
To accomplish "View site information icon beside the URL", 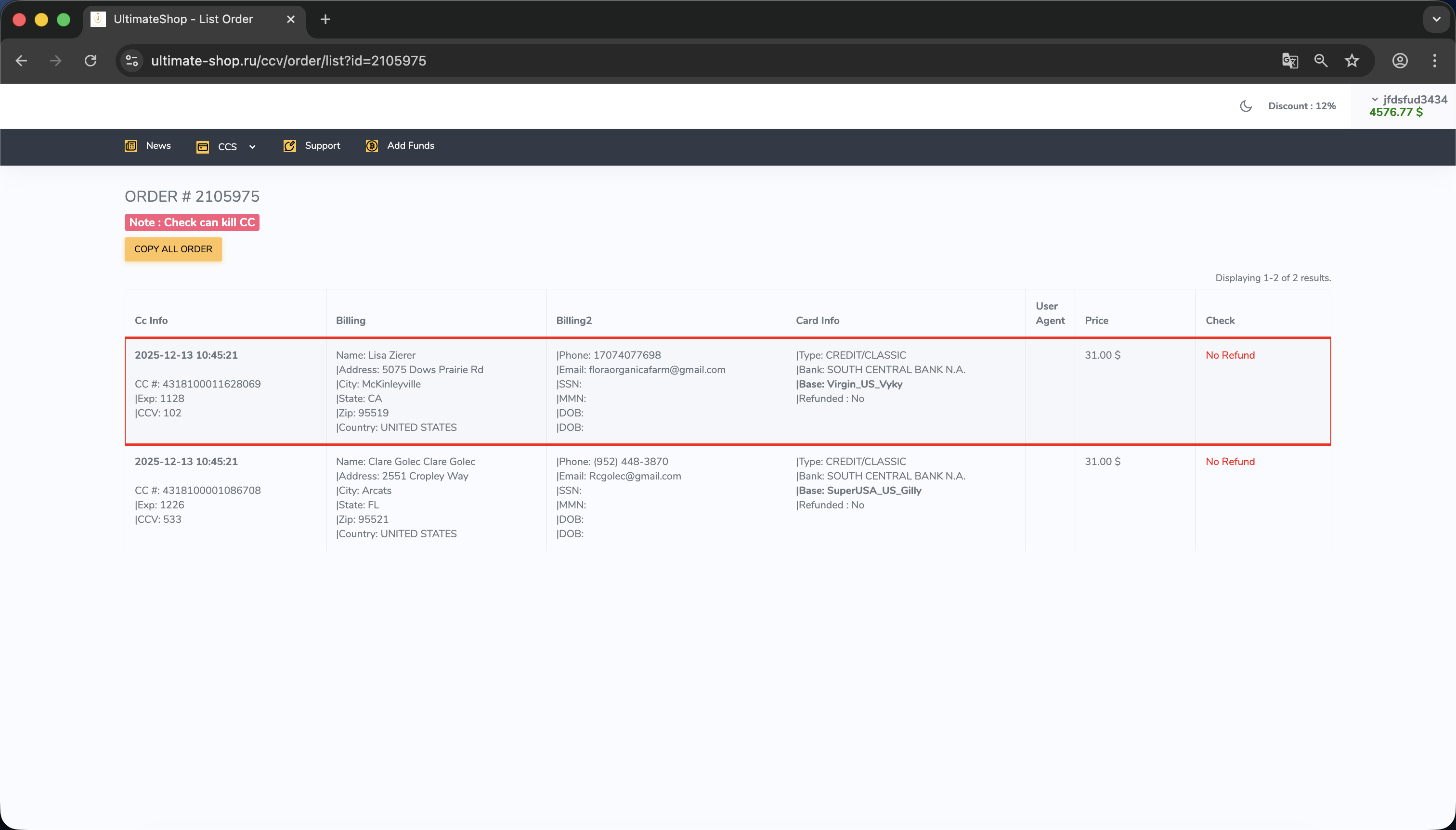I will 132,61.
